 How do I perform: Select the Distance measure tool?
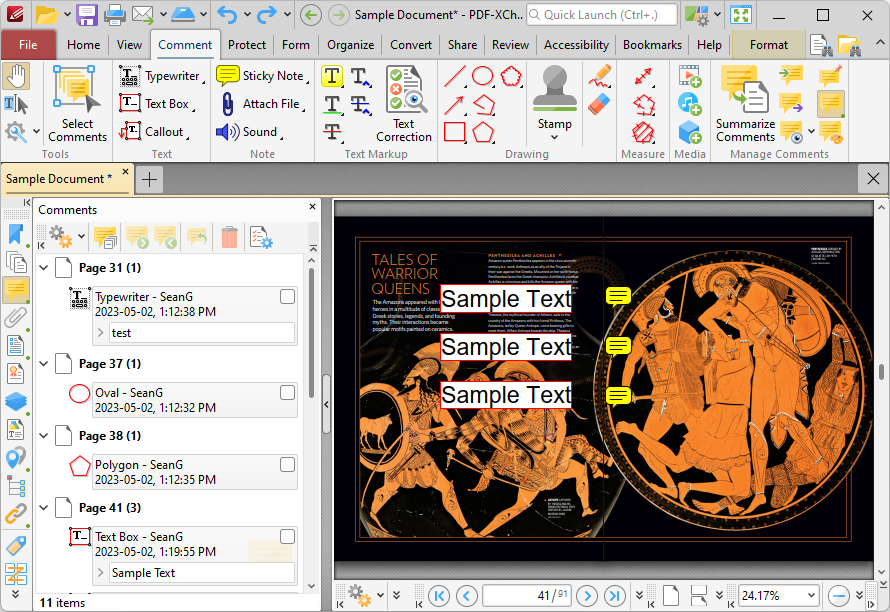coord(643,76)
